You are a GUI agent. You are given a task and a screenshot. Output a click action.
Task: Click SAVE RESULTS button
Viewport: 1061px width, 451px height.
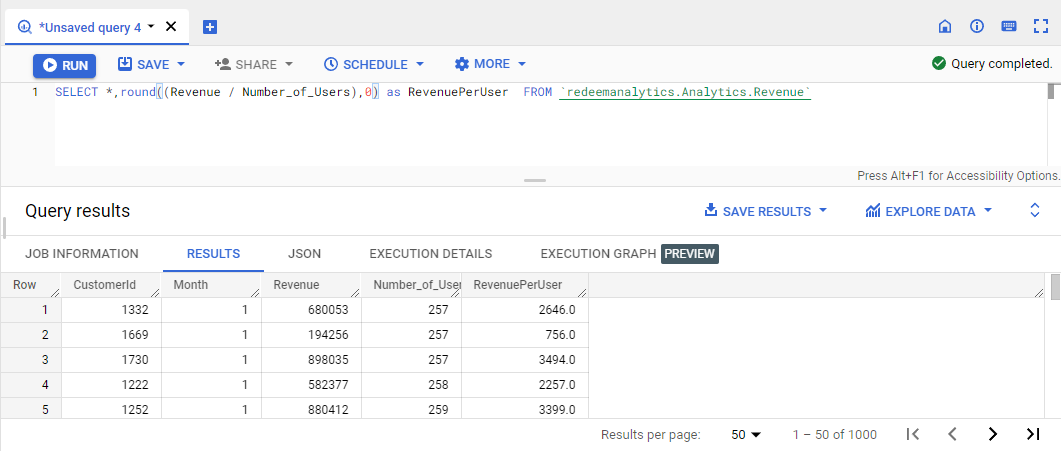pos(758,211)
